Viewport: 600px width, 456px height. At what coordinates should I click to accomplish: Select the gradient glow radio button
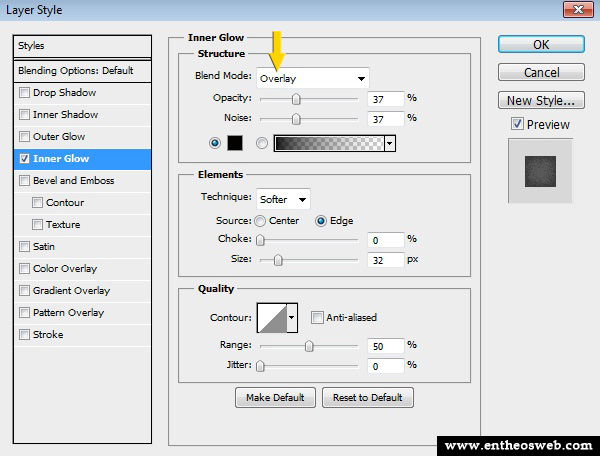[262, 143]
